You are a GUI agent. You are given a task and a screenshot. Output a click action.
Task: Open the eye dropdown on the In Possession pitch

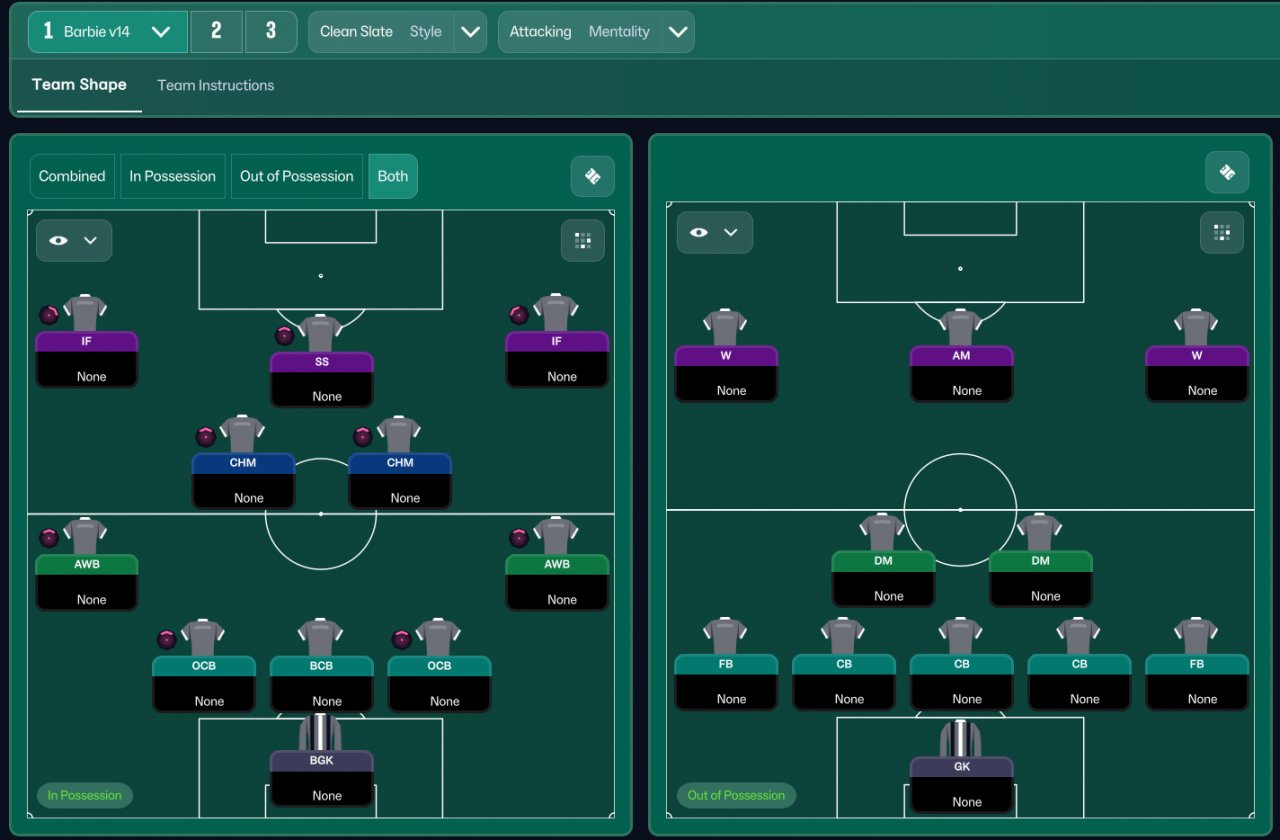(x=74, y=240)
